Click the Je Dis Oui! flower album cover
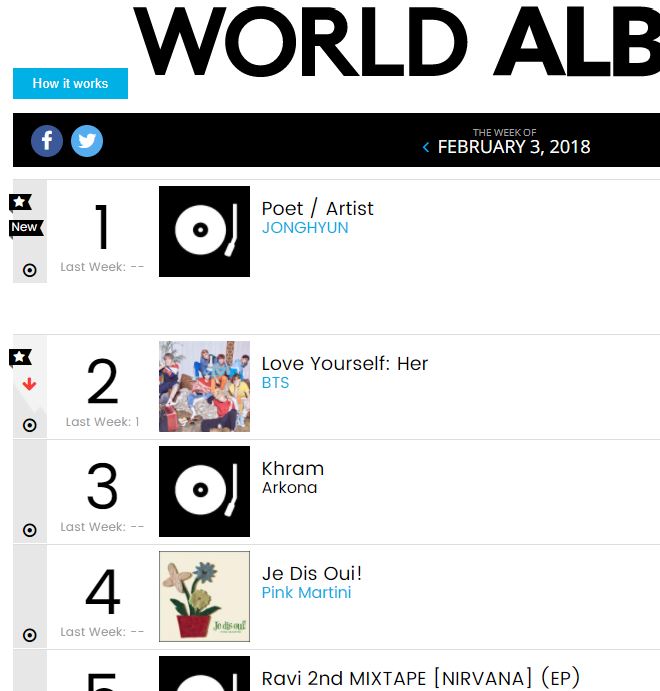 click(204, 596)
